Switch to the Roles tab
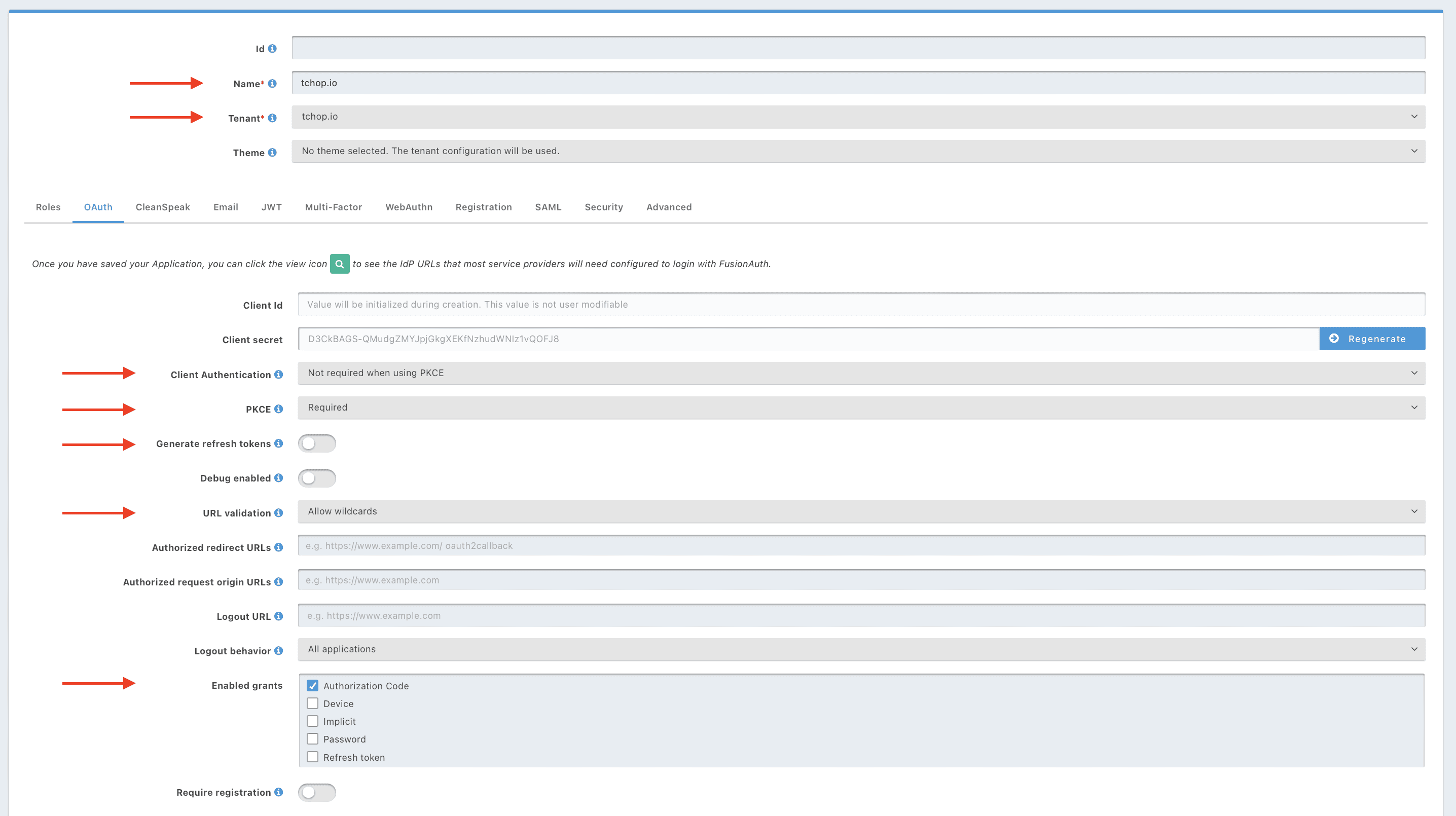The image size is (1456, 816). pyautogui.click(x=48, y=207)
